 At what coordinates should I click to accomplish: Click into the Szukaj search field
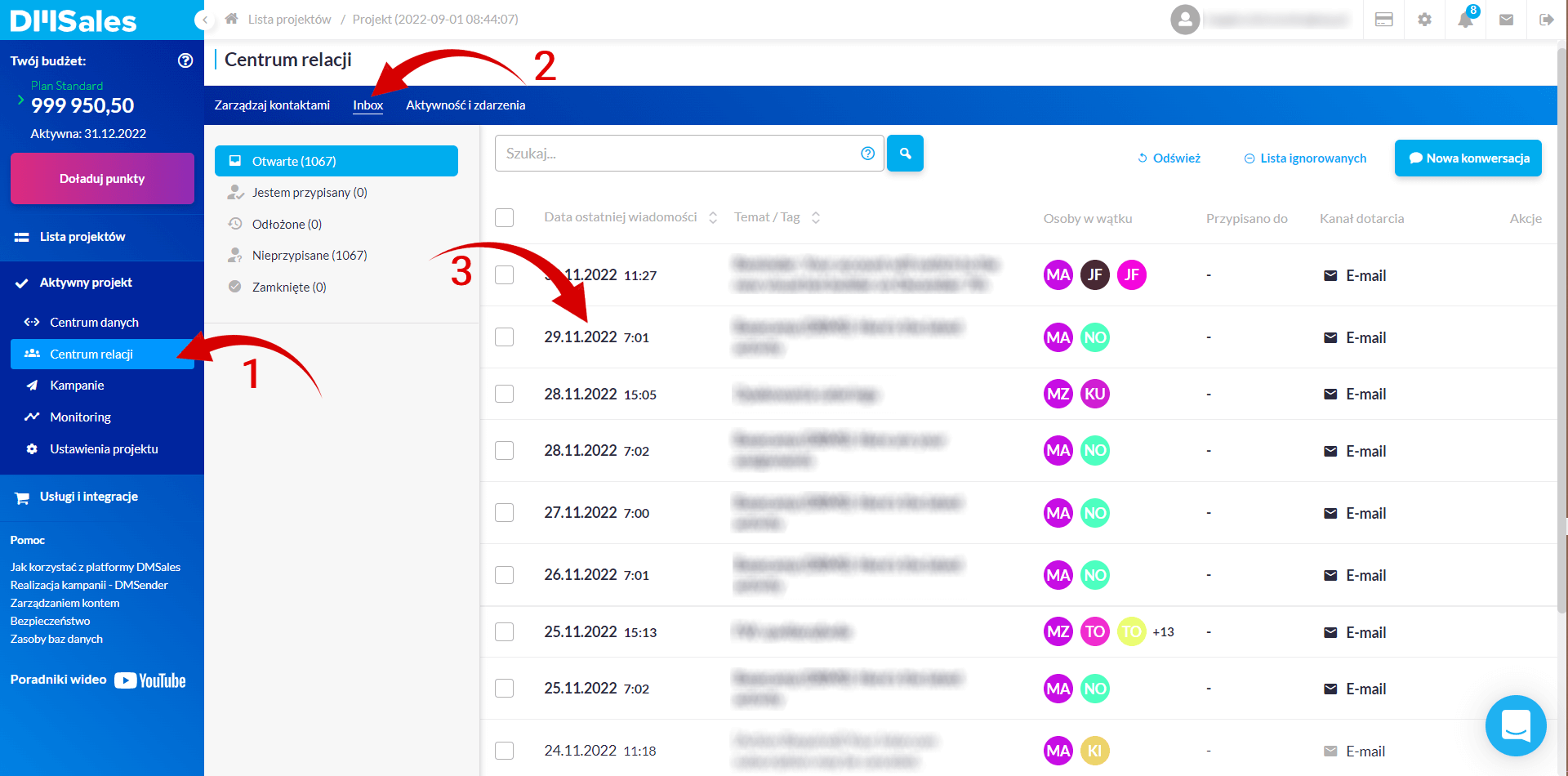click(678, 154)
